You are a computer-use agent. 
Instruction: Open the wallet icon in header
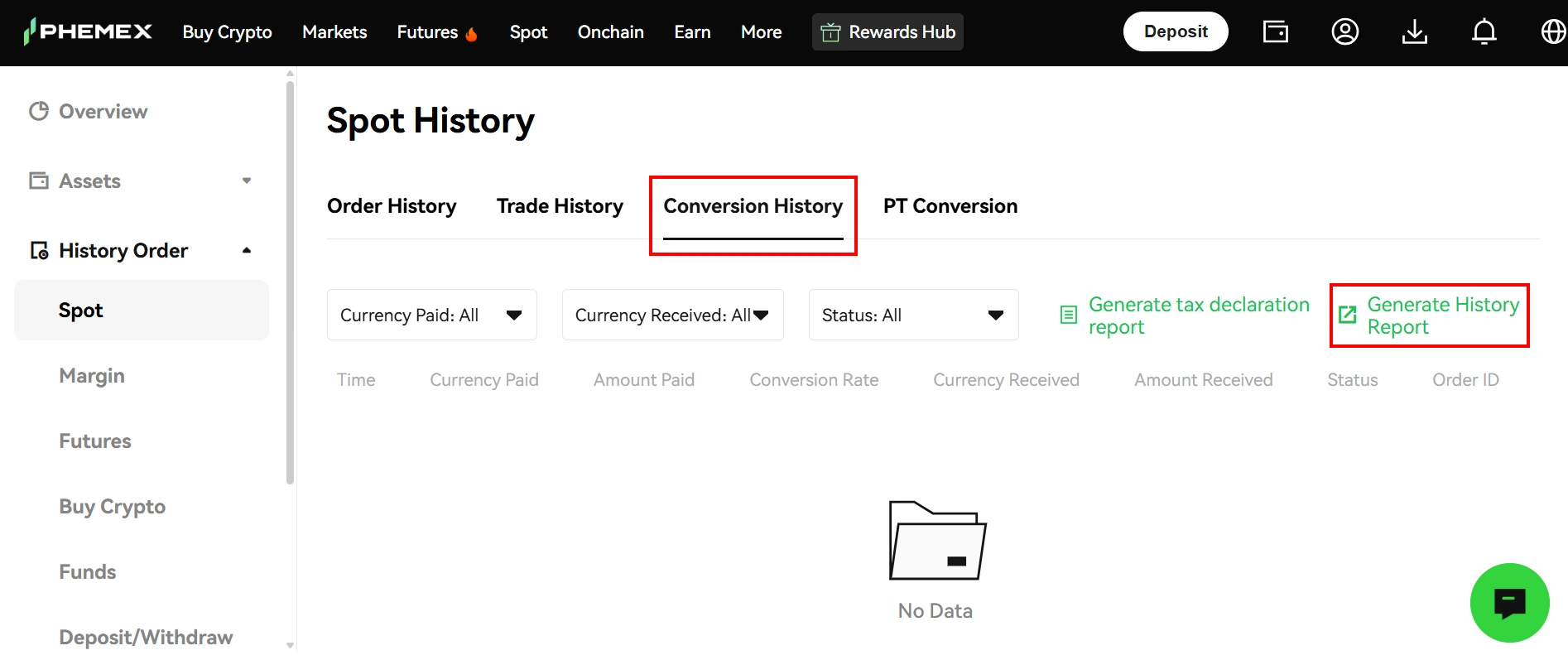point(1276,31)
